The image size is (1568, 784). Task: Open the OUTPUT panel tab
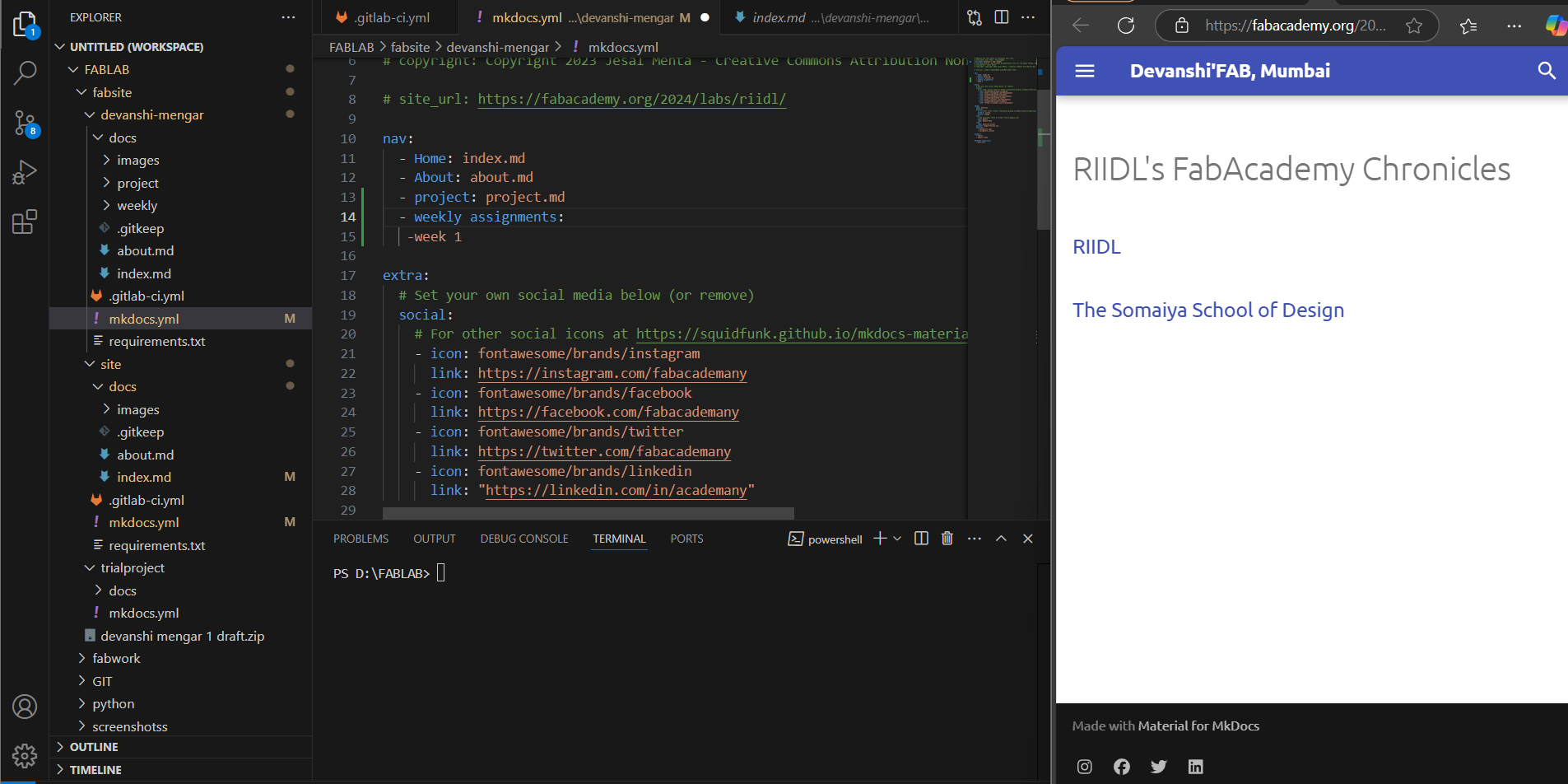pos(434,539)
